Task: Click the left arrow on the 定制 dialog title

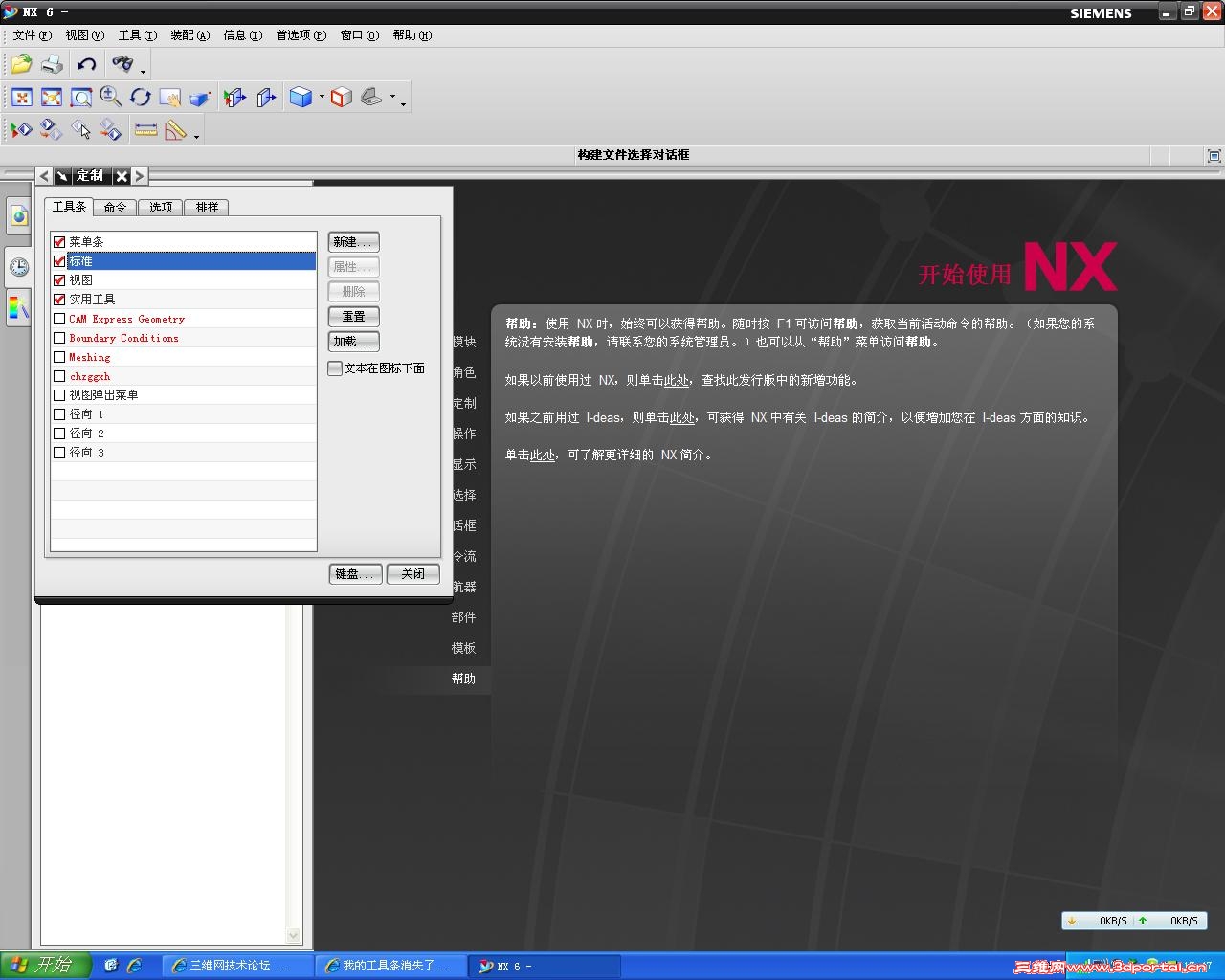Action: pyautogui.click(x=44, y=176)
